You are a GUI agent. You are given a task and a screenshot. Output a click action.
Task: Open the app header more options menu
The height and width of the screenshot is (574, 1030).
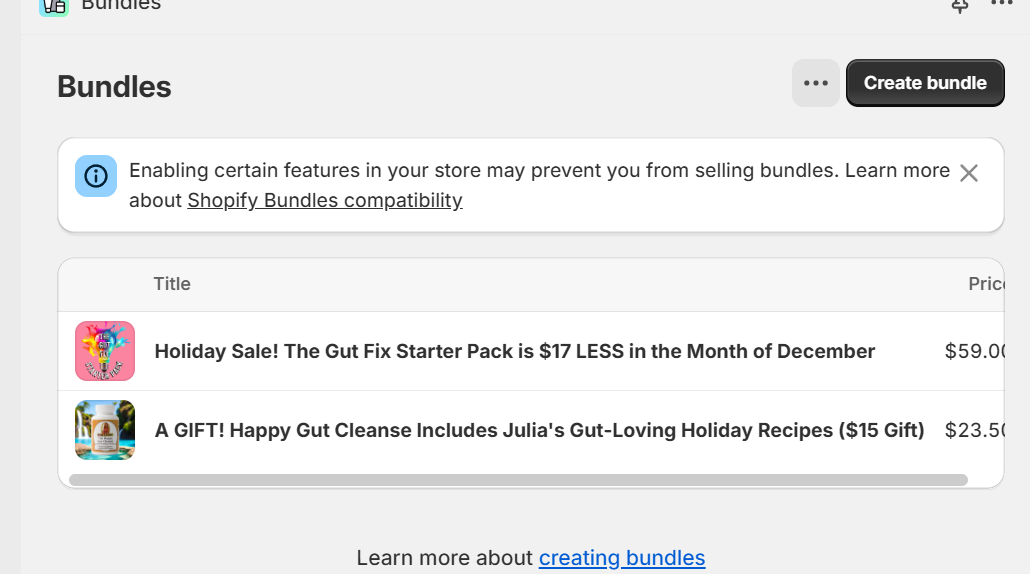(1001, 3)
